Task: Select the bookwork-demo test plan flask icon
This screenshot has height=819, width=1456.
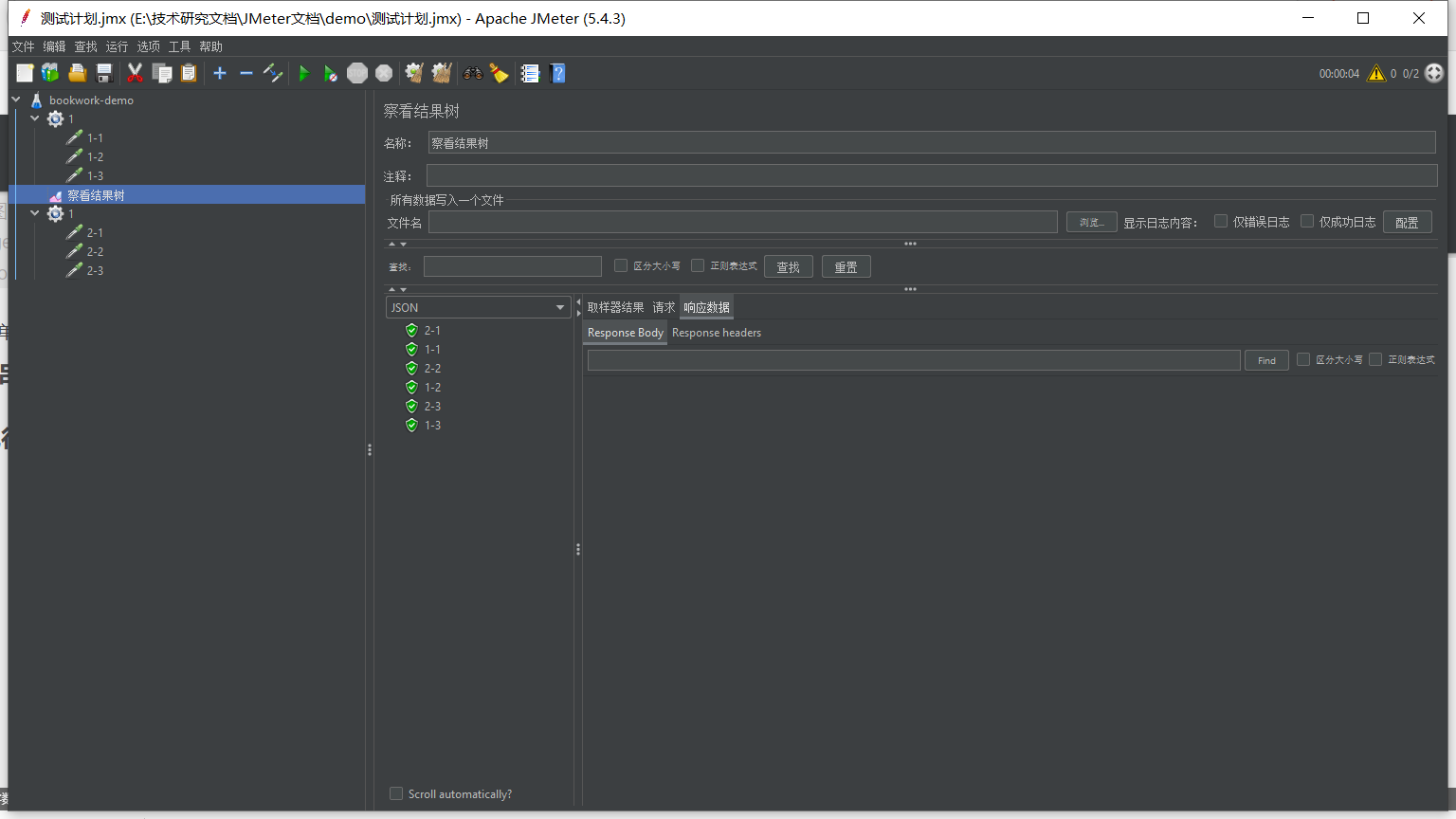Action: click(x=37, y=100)
